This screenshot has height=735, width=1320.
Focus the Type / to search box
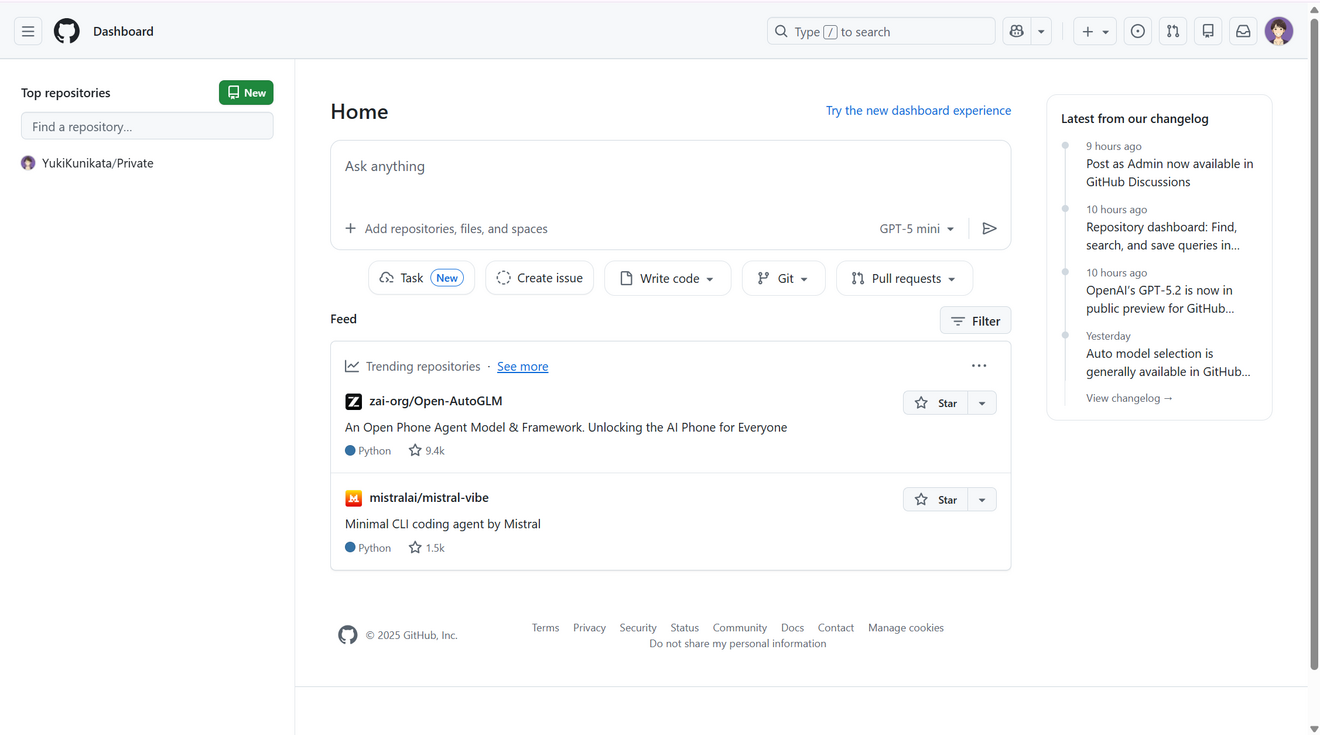tap(881, 32)
